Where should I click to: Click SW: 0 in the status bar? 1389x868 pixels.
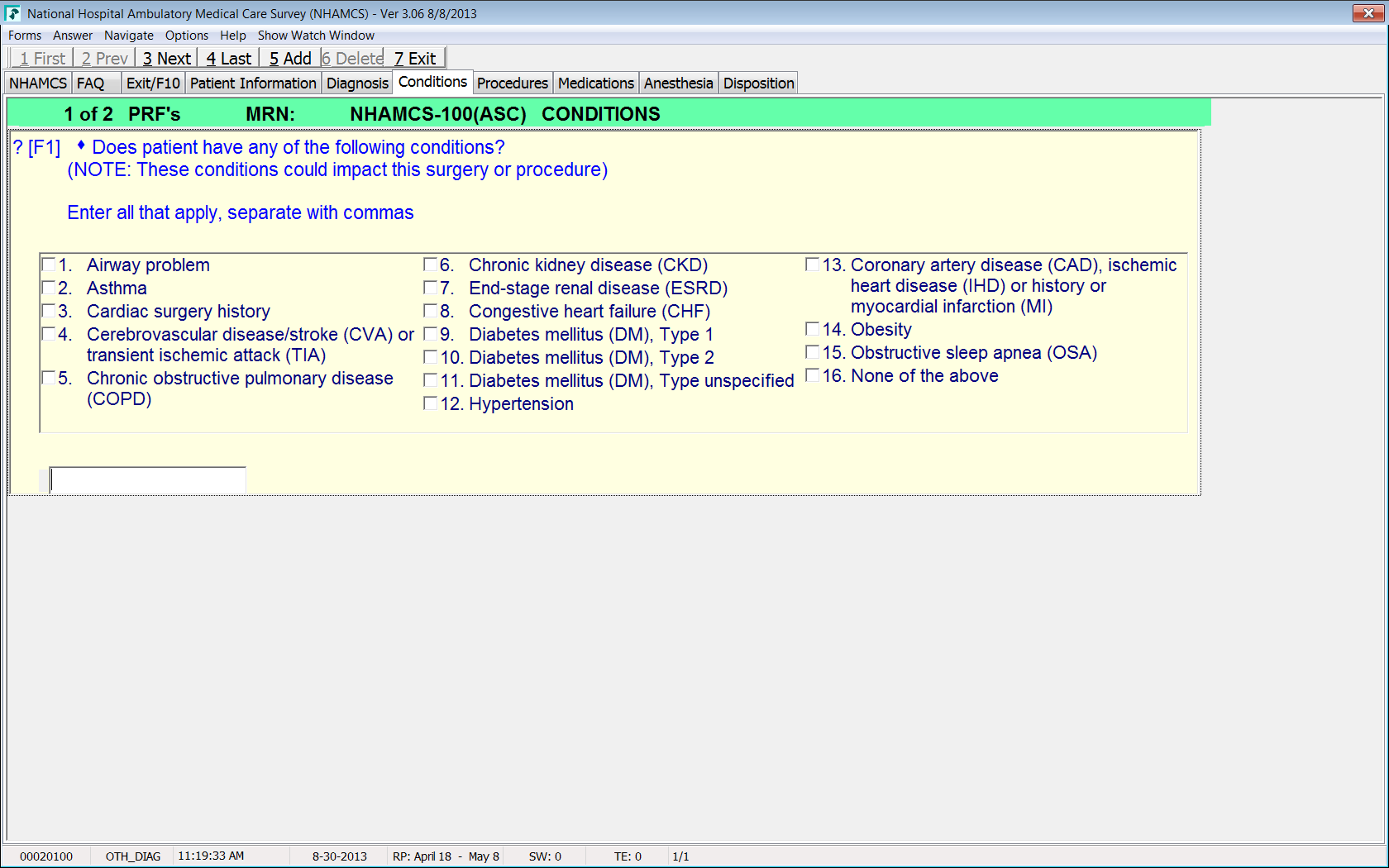click(x=545, y=856)
